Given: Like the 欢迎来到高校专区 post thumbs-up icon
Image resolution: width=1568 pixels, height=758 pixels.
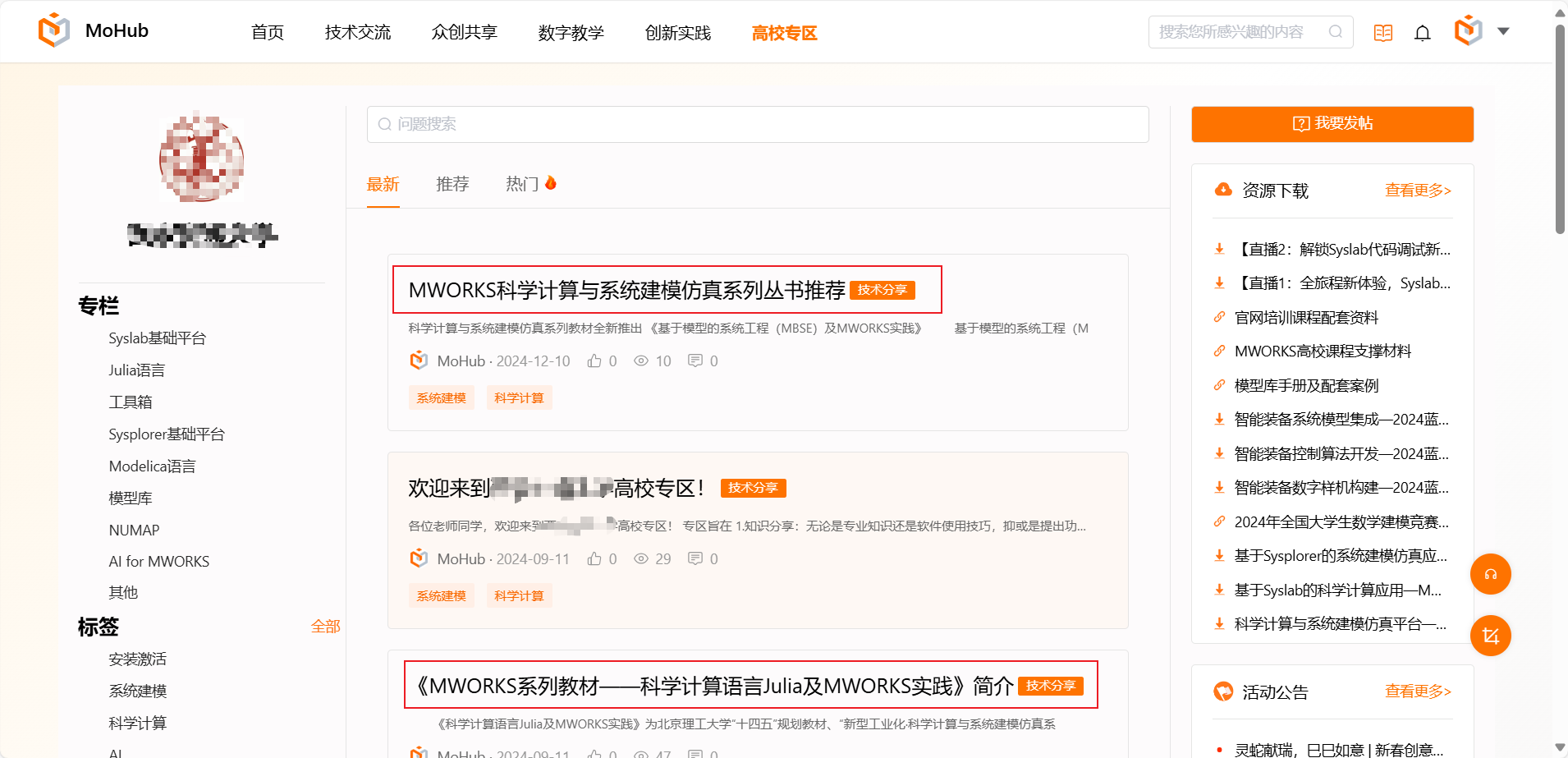Looking at the screenshot, I should [594, 559].
